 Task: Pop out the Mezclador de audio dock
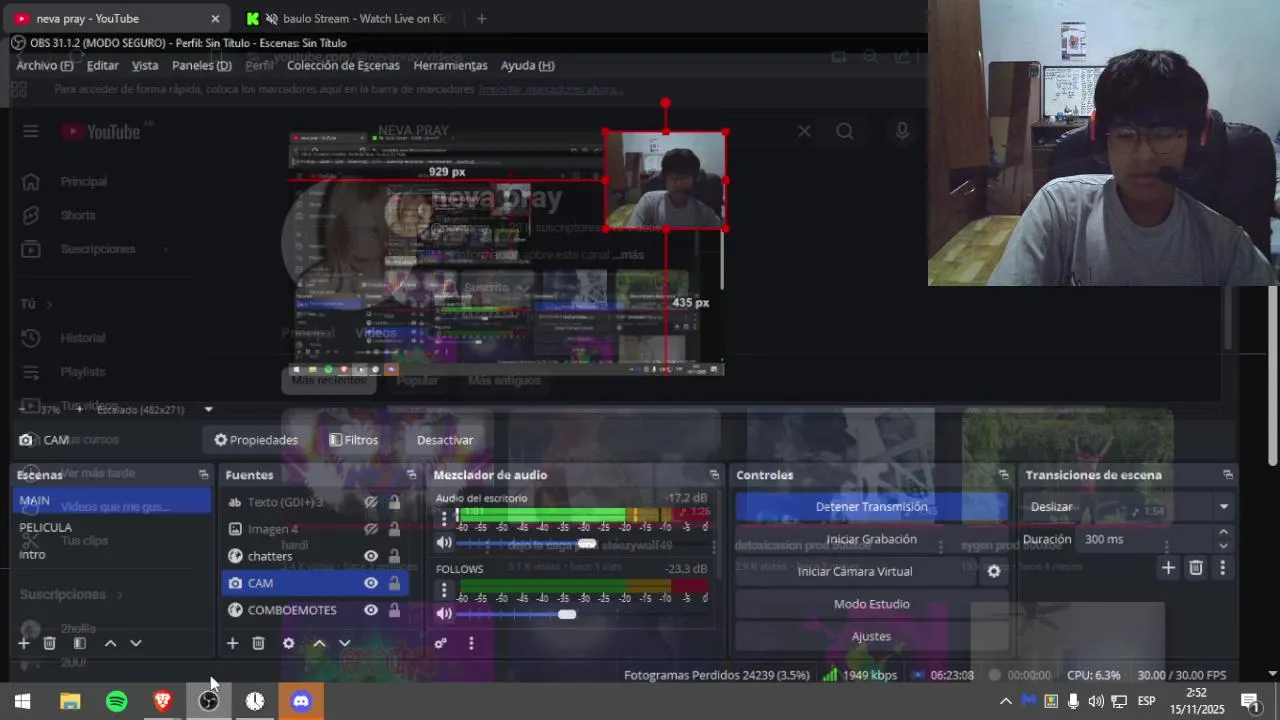pyautogui.click(x=714, y=475)
